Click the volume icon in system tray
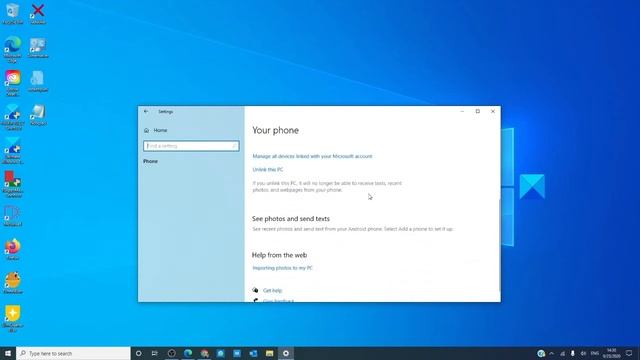 pyautogui.click(x=583, y=353)
